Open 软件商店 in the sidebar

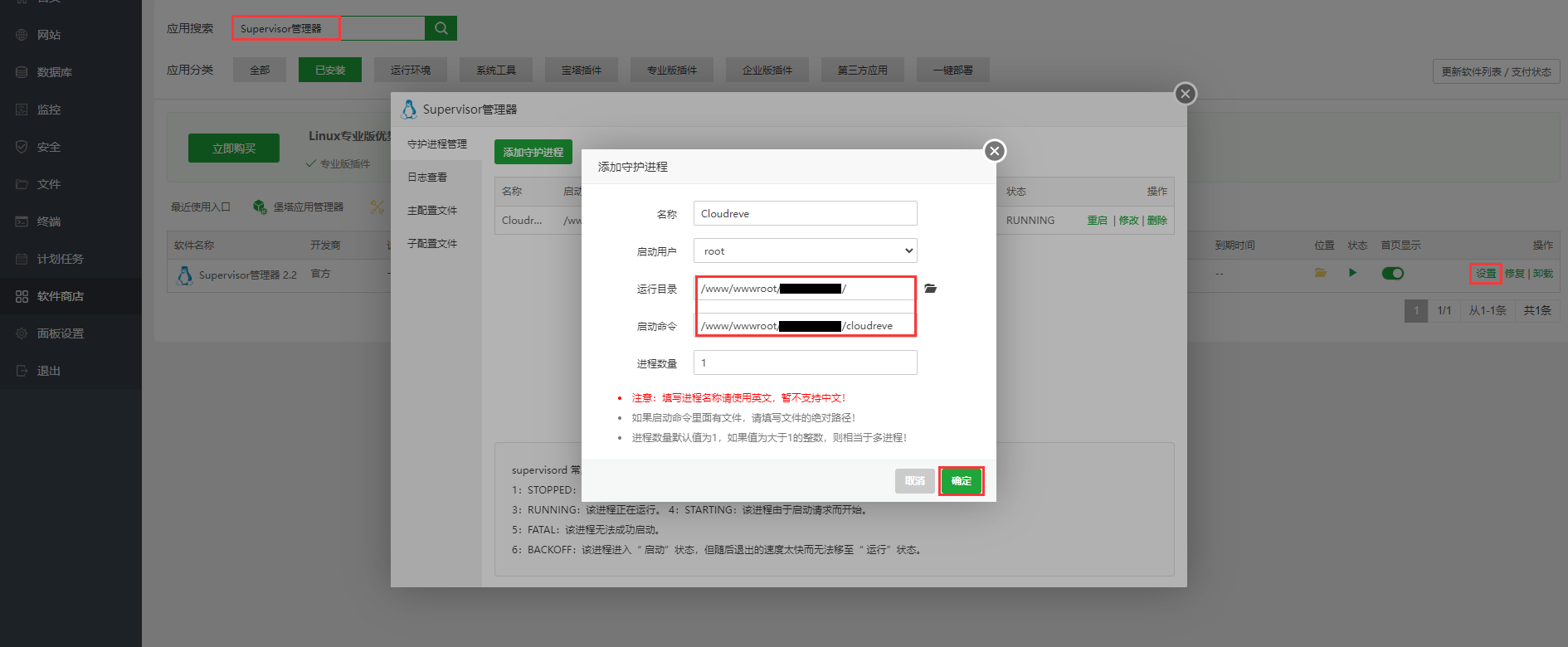[71, 296]
